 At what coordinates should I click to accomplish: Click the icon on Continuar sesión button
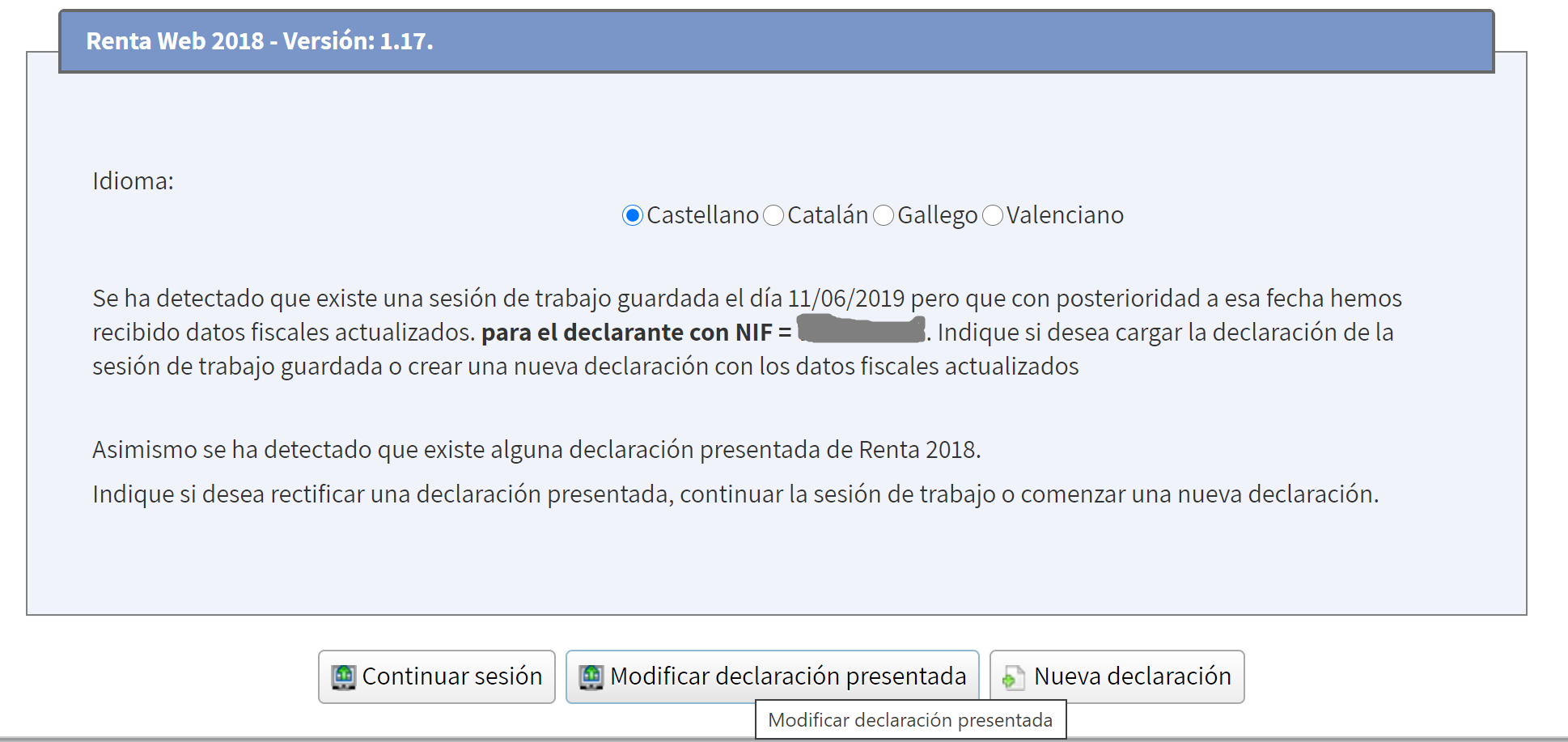coord(344,676)
